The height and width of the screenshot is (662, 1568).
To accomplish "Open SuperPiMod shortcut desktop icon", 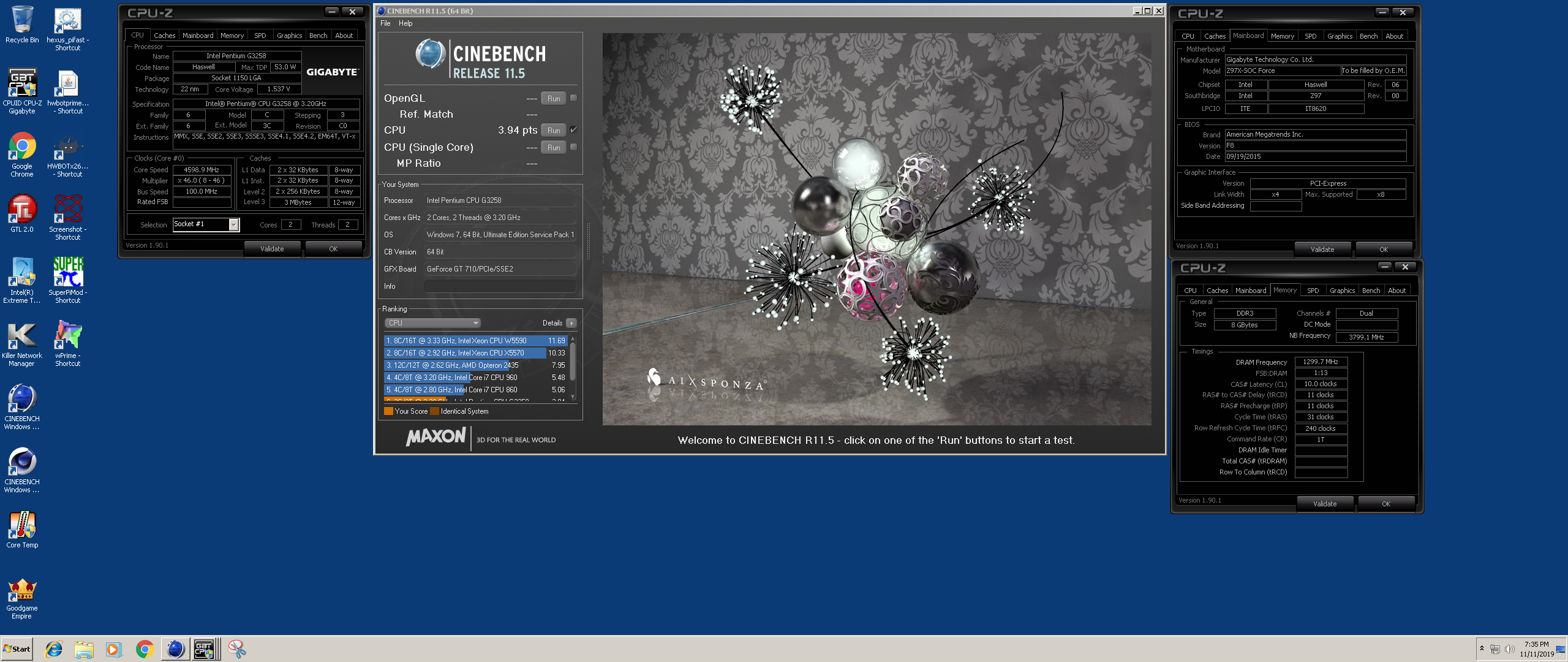I will (67, 281).
